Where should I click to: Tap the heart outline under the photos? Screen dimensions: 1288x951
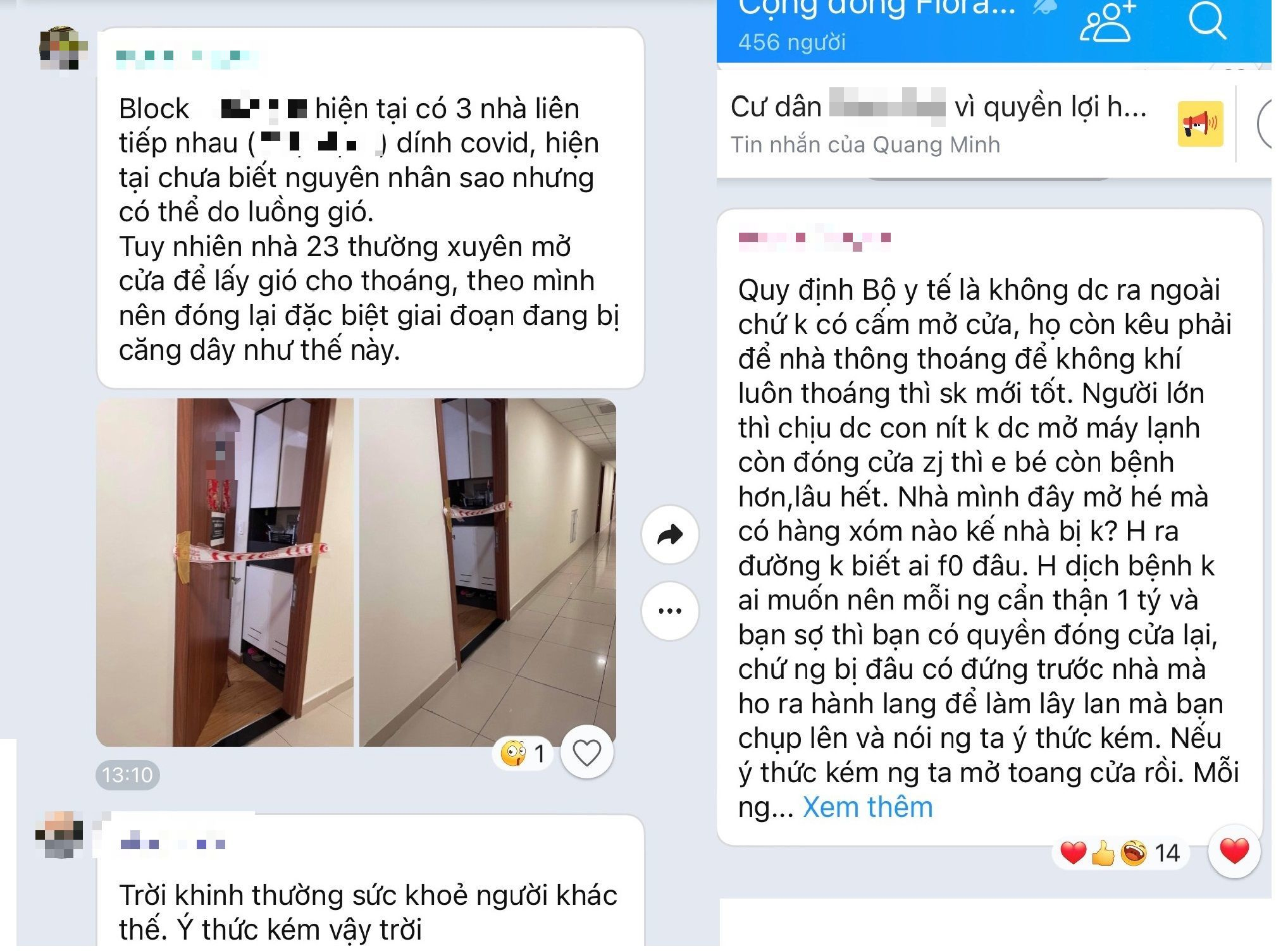tap(586, 752)
